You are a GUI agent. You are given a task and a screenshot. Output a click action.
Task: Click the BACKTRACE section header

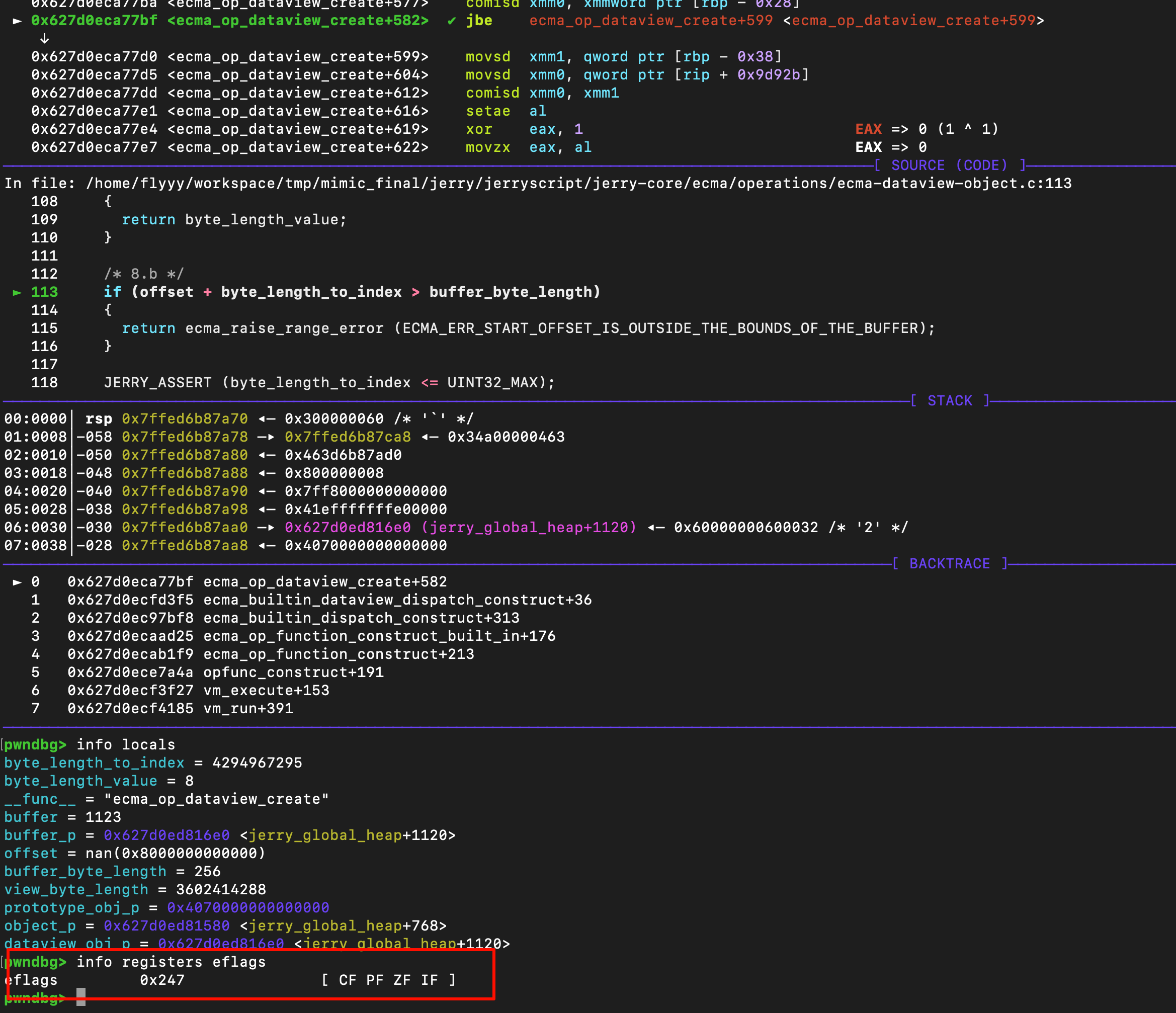[950, 563]
